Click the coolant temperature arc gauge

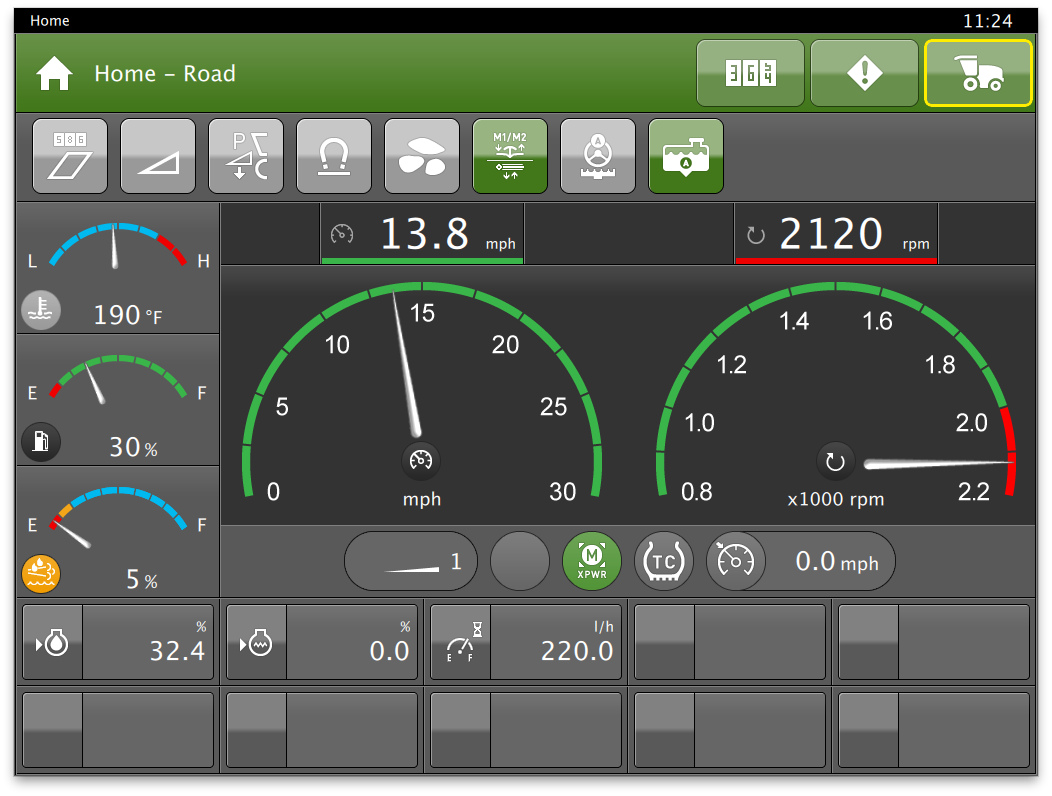tap(117, 246)
